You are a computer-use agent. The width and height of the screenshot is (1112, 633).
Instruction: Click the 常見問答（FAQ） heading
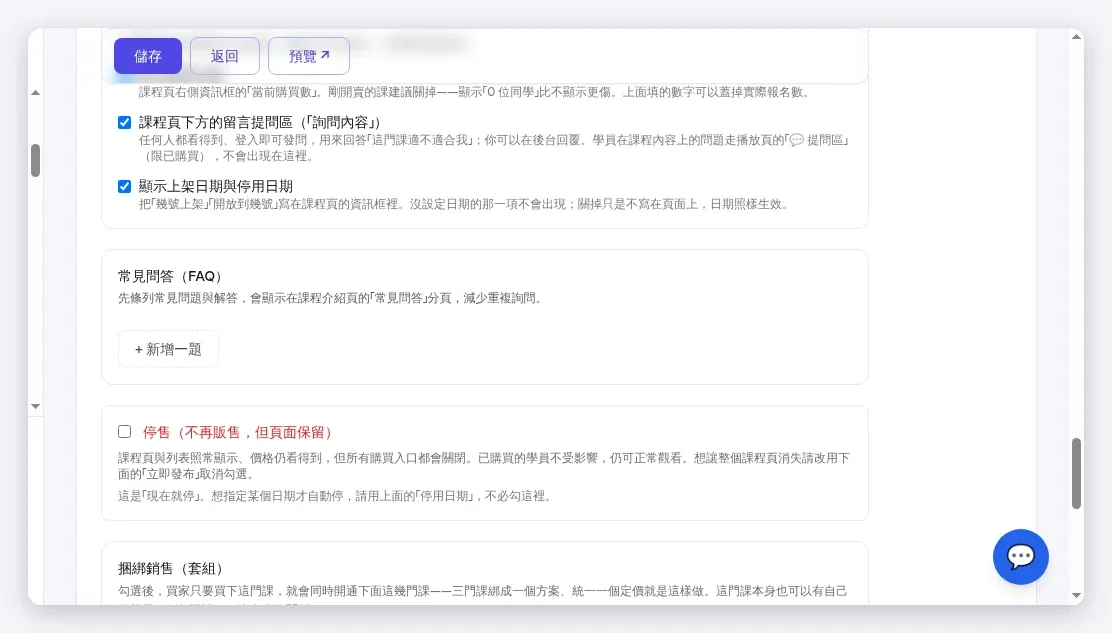pyautogui.click(x=172, y=276)
